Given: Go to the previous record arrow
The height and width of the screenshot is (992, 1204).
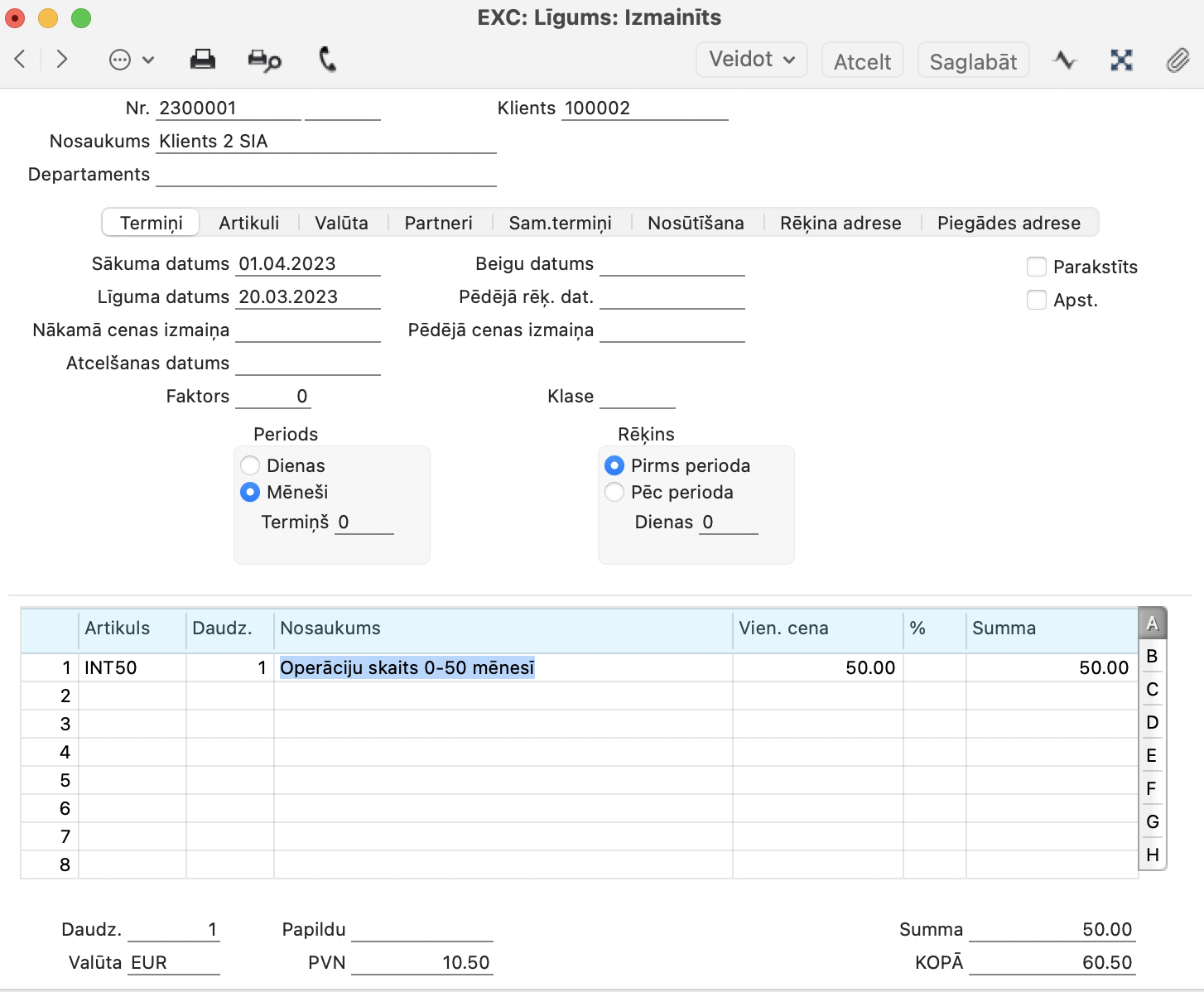Looking at the screenshot, I should 21,59.
